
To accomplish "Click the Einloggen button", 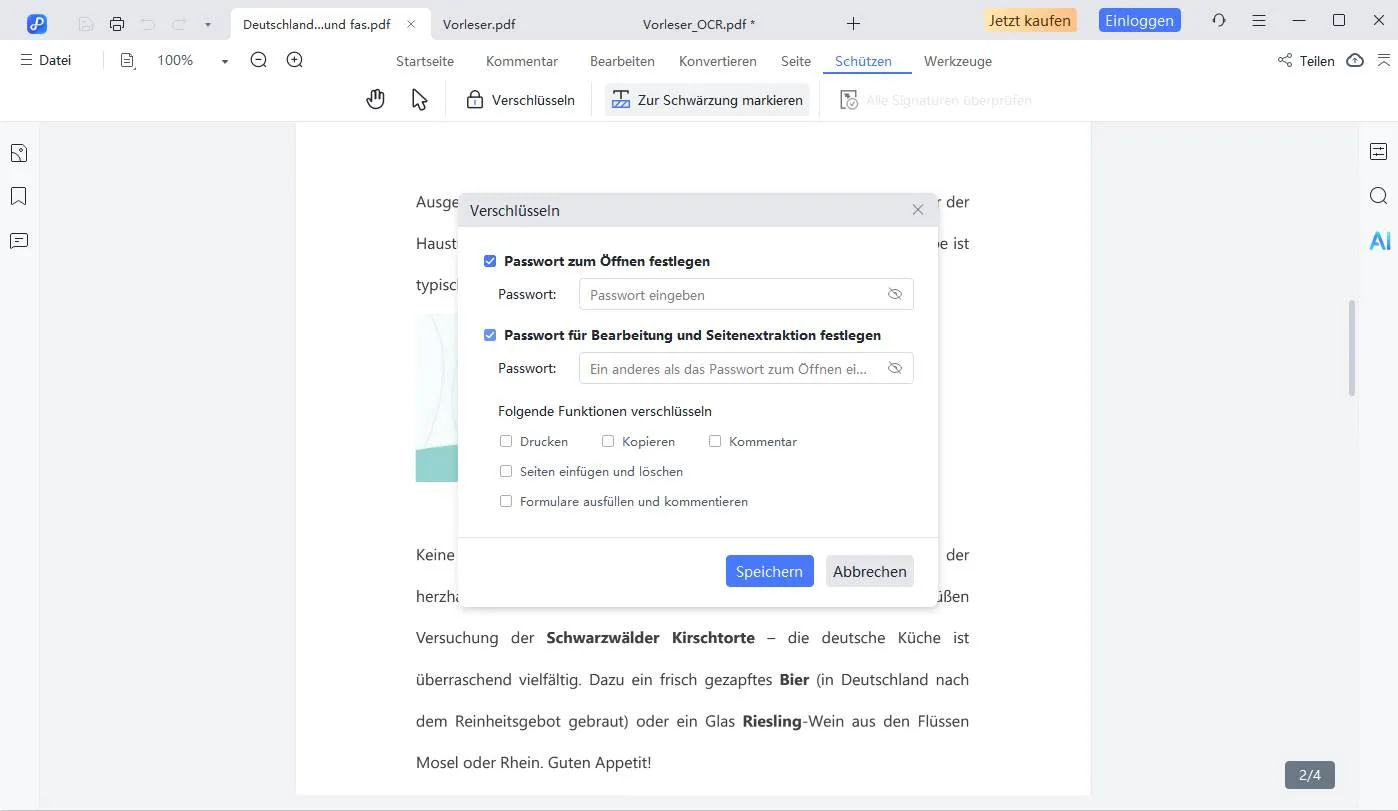I will click(1139, 20).
